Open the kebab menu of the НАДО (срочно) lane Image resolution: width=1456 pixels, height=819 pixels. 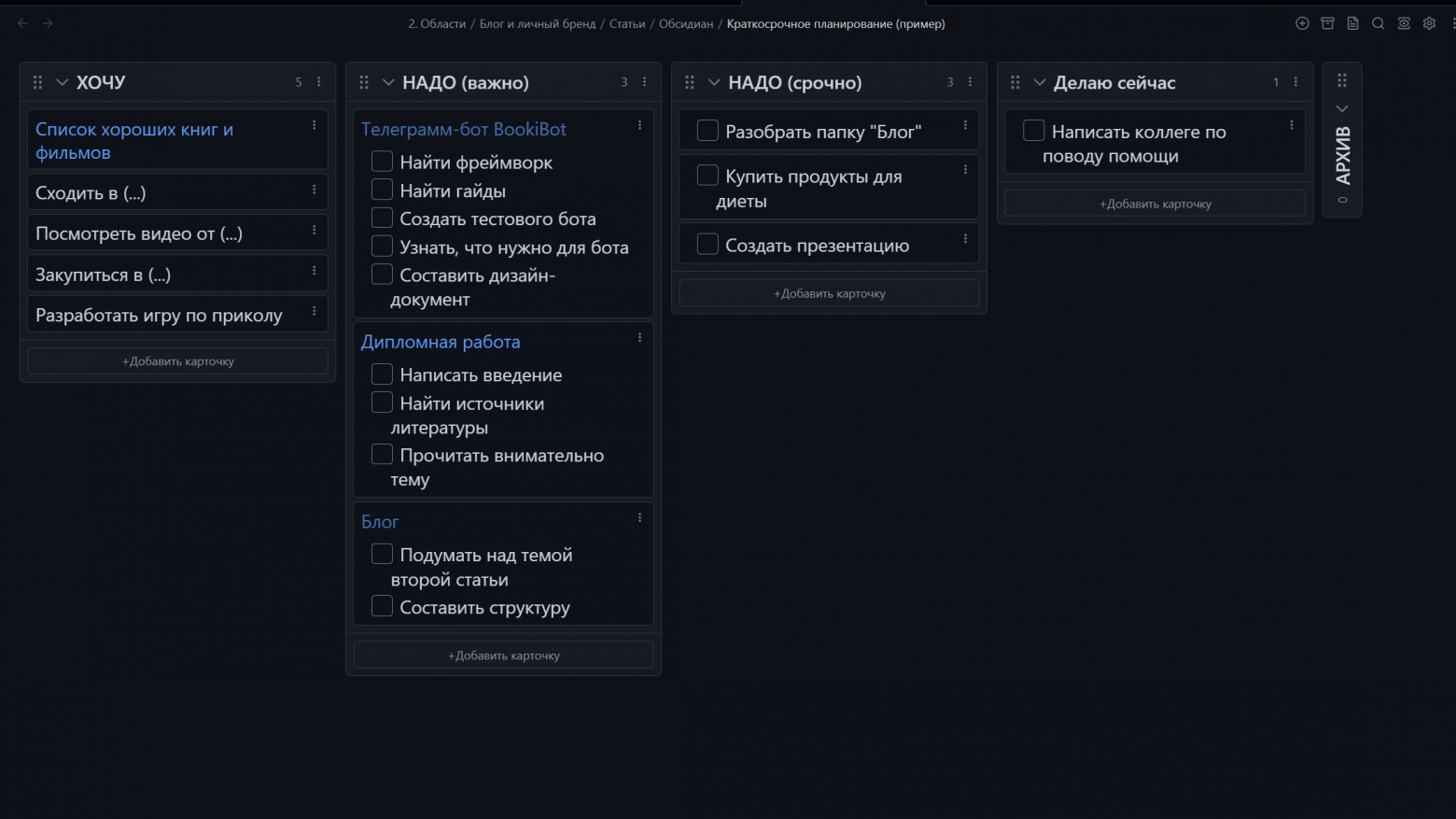(x=969, y=82)
